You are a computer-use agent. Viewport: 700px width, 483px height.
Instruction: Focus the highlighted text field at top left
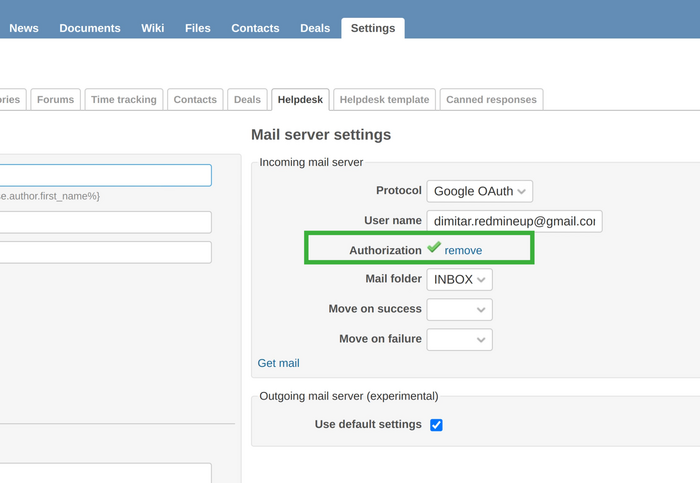click(x=105, y=176)
